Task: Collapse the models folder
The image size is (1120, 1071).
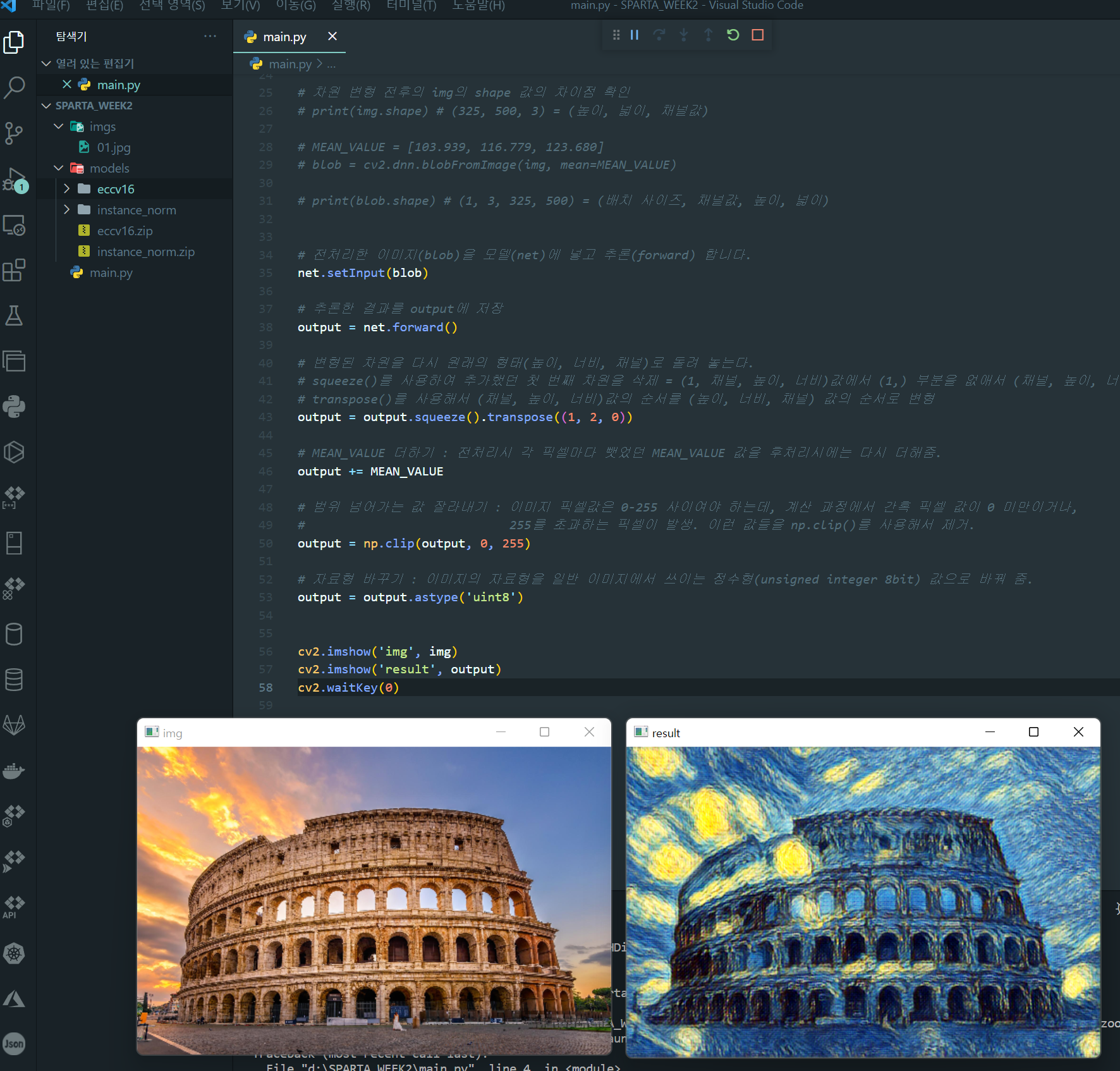Action: pyautogui.click(x=59, y=168)
